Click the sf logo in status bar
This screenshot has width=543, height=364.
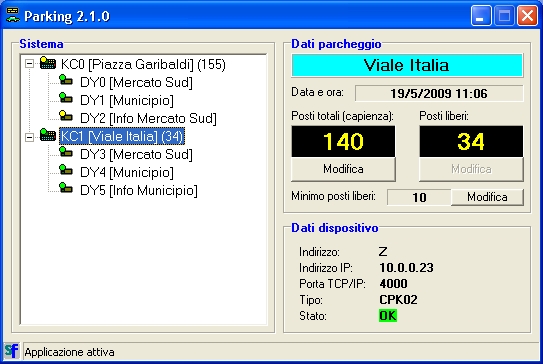click(x=11, y=351)
